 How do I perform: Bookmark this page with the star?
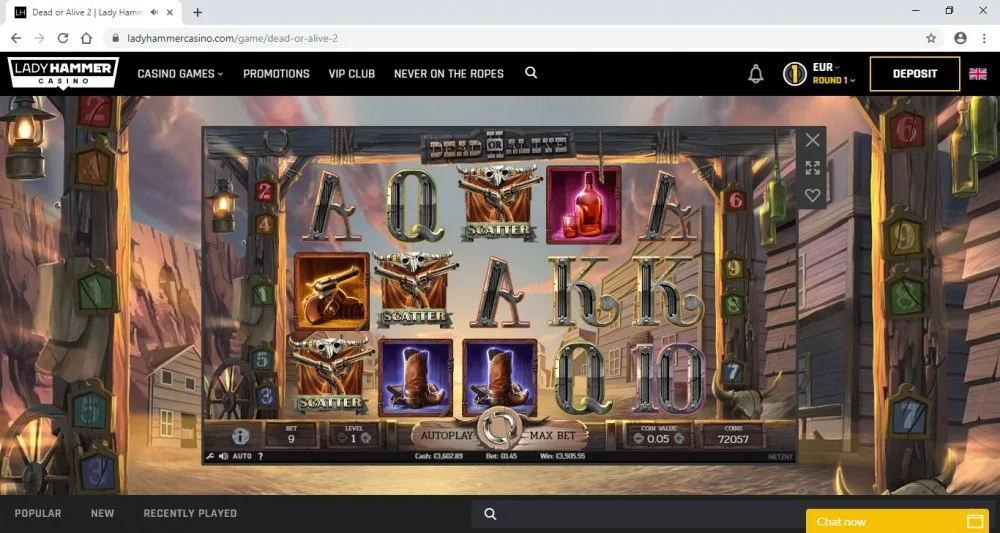(931, 38)
